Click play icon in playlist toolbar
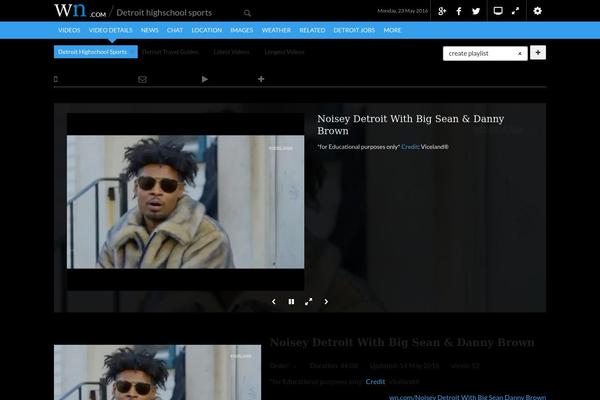 click(x=205, y=79)
